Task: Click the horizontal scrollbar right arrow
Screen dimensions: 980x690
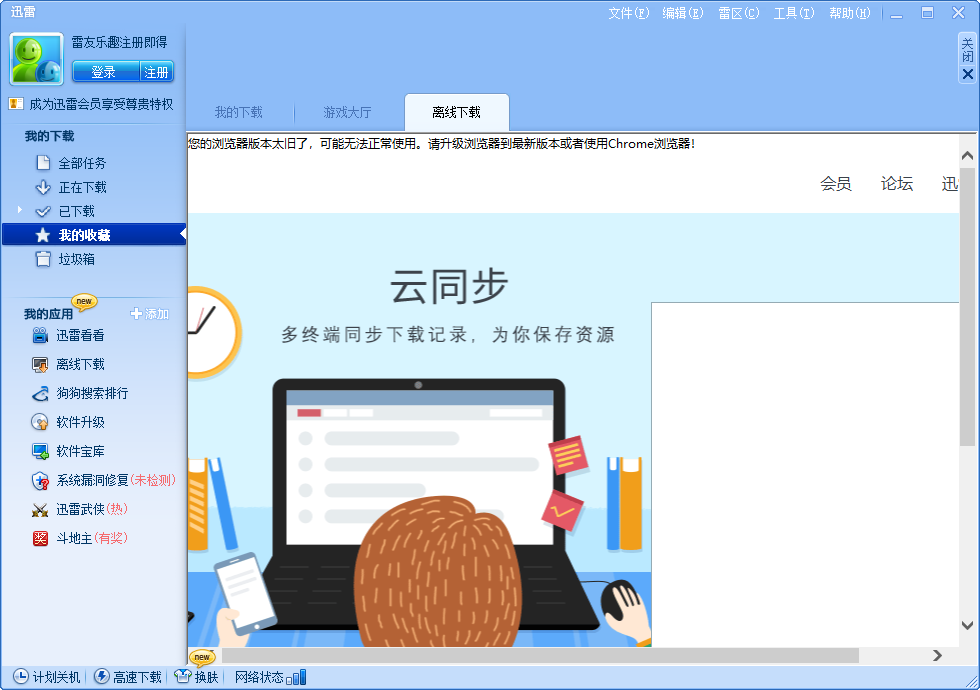Action: click(937, 655)
